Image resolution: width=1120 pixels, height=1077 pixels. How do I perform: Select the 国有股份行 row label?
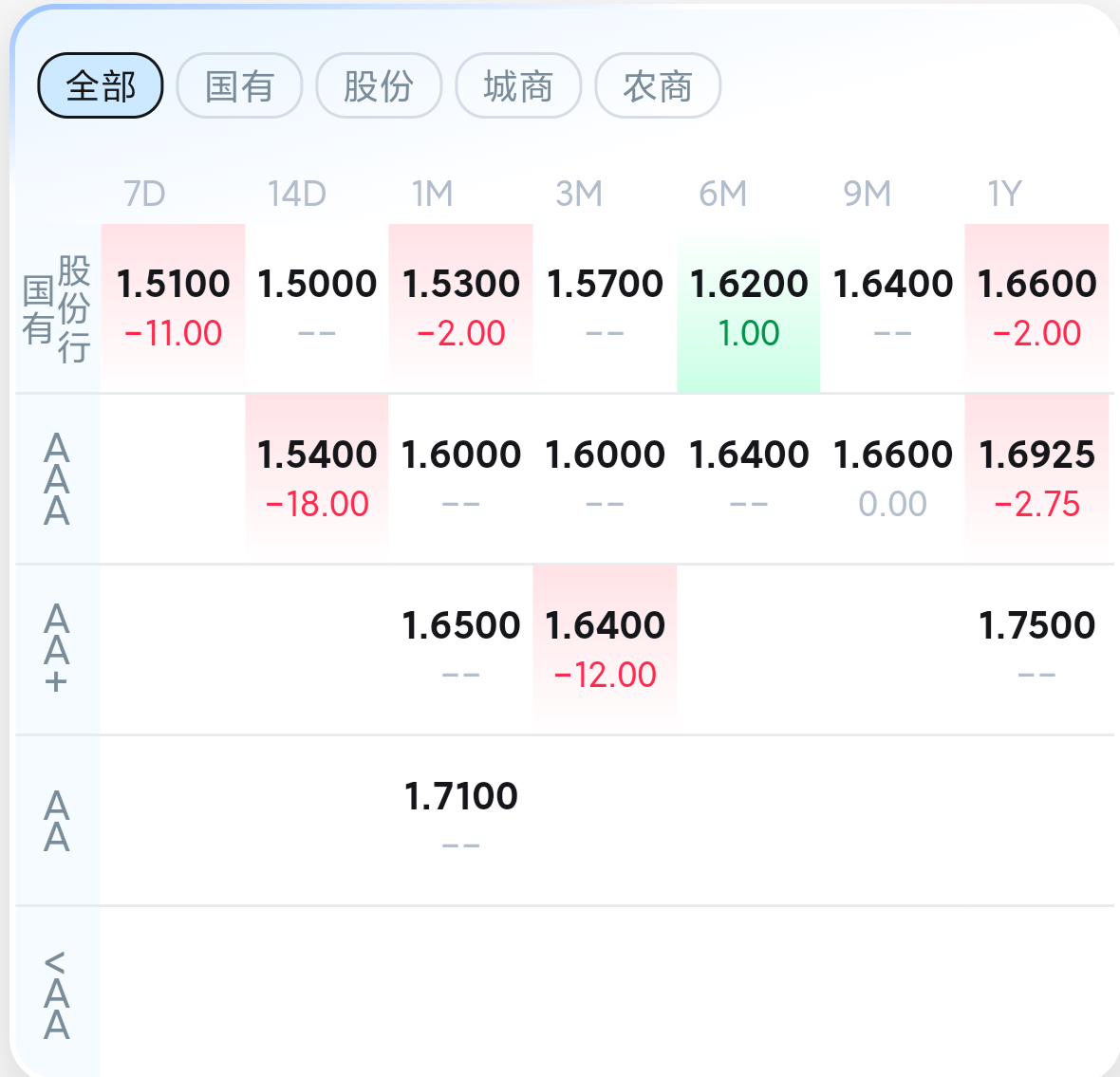click(x=57, y=308)
